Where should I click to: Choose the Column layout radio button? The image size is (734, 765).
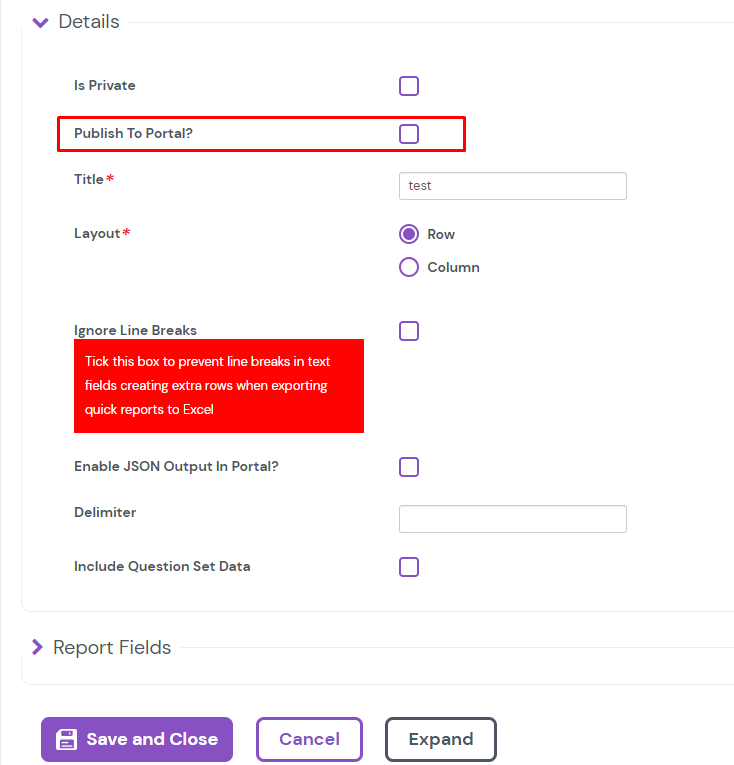point(409,267)
